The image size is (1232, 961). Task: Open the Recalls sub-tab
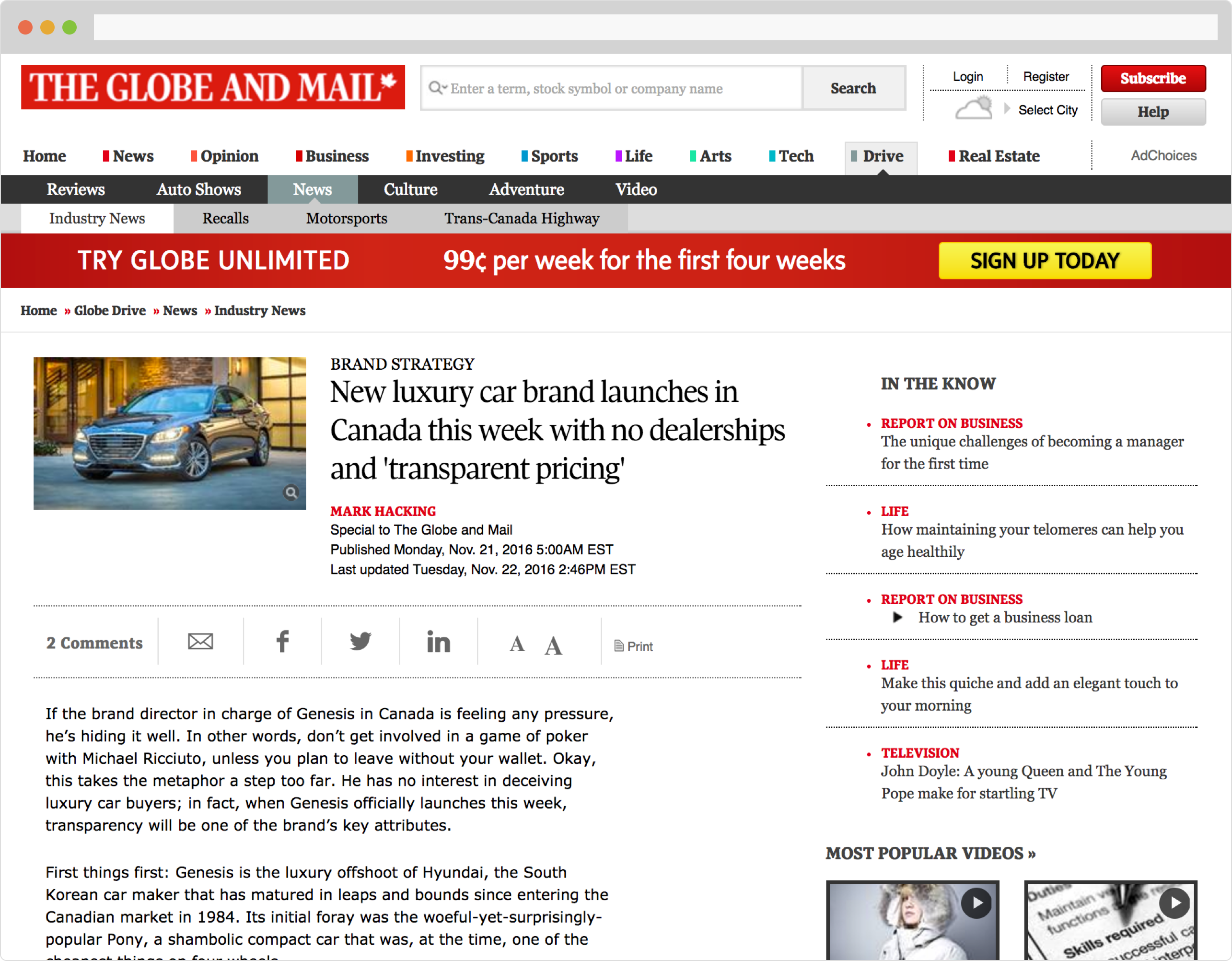coord(226,218)
